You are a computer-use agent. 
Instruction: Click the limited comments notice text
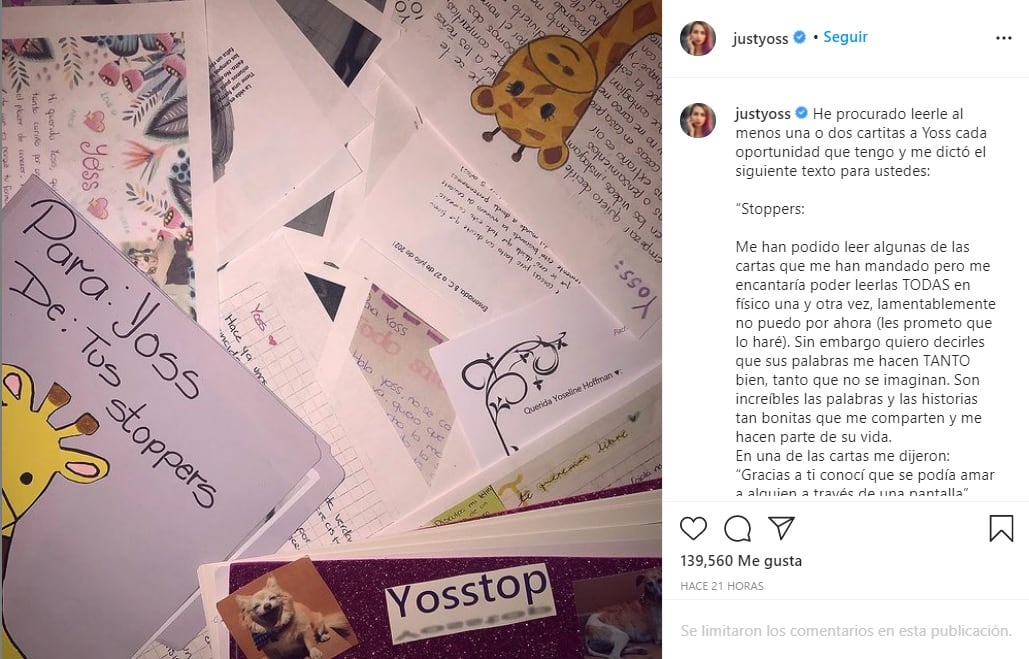coord(846,631)
